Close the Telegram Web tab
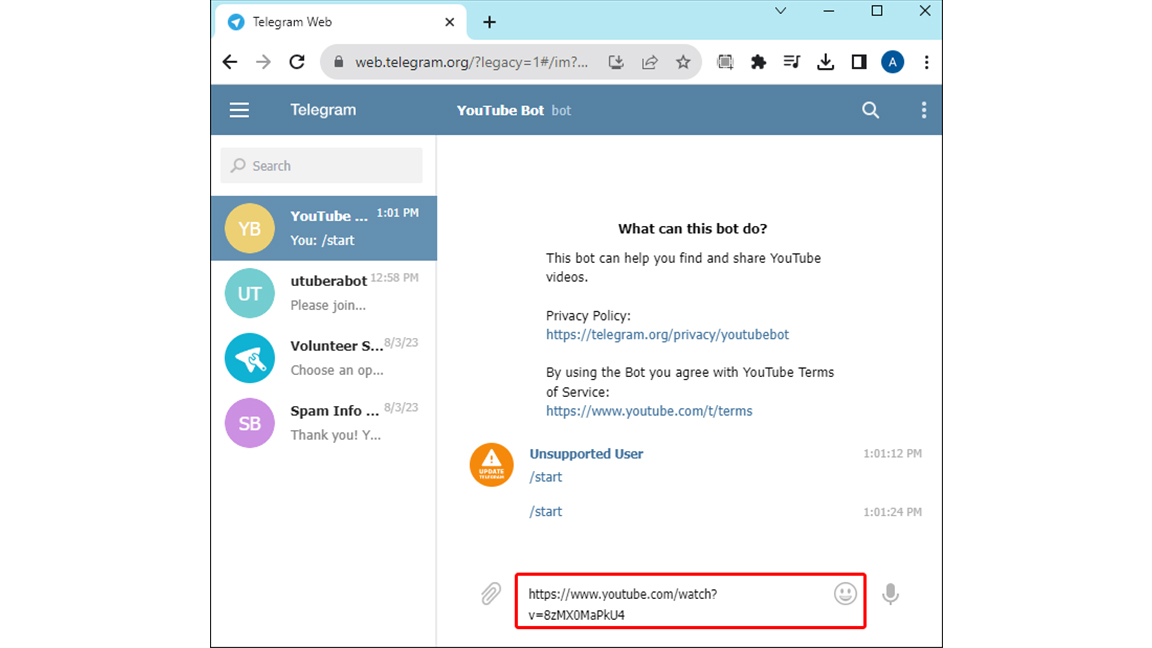 (x=450, y=22)
